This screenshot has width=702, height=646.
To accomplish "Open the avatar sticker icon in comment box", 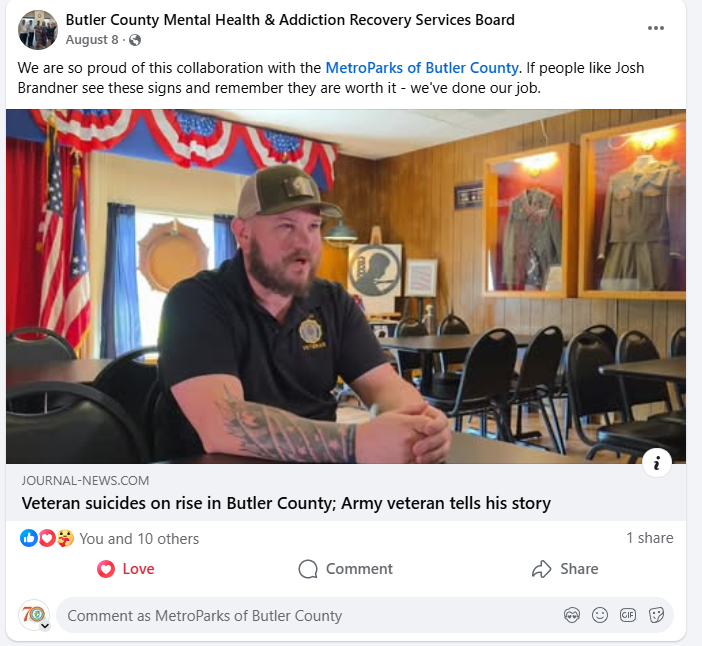I will coord(572,615).
